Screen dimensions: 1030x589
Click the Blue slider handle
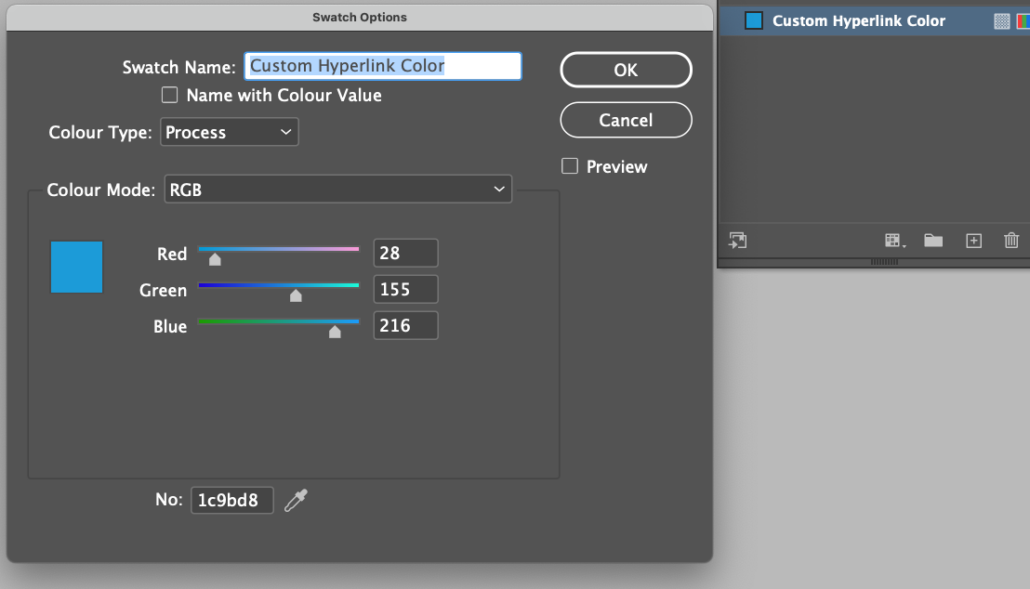(x=335, y=332)
